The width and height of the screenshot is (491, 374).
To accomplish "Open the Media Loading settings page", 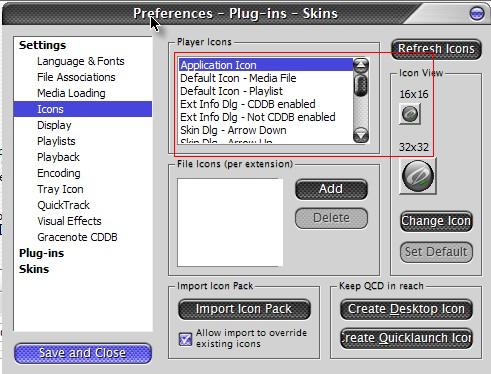I will pyautogui.click(x=71, y=93).
